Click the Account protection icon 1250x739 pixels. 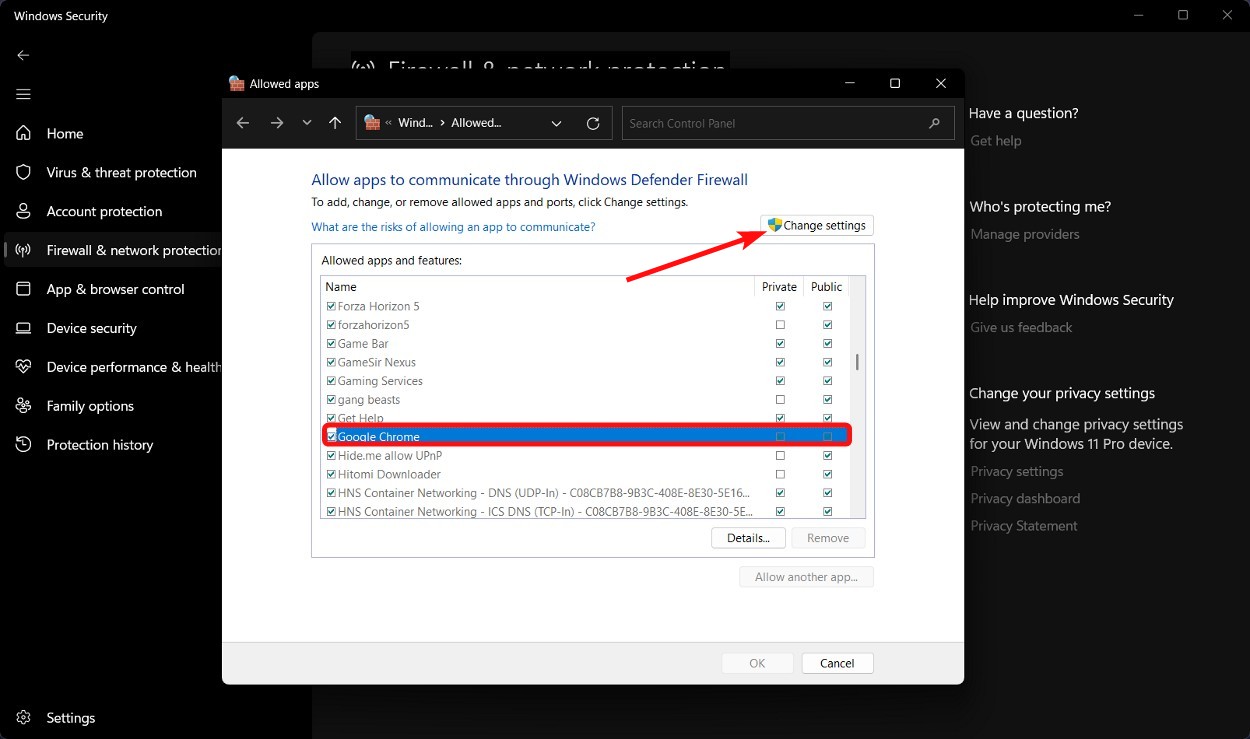tap(23, 211)
